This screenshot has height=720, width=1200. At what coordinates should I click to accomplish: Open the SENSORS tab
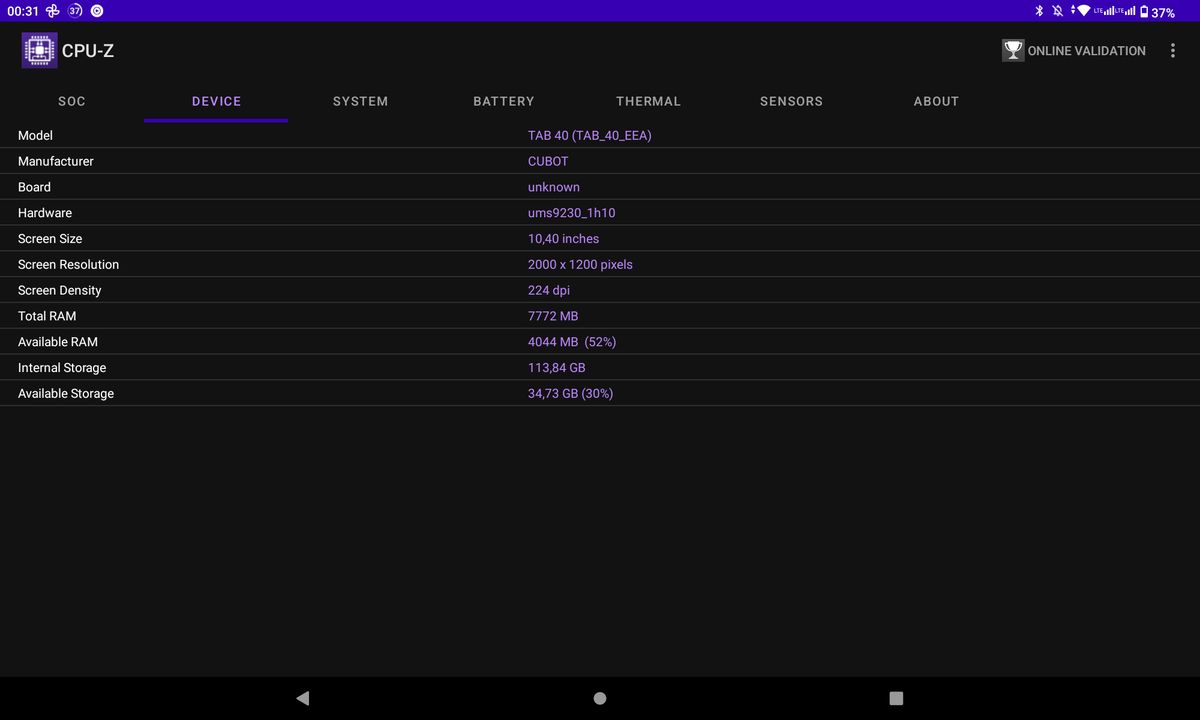coord(792,101)
